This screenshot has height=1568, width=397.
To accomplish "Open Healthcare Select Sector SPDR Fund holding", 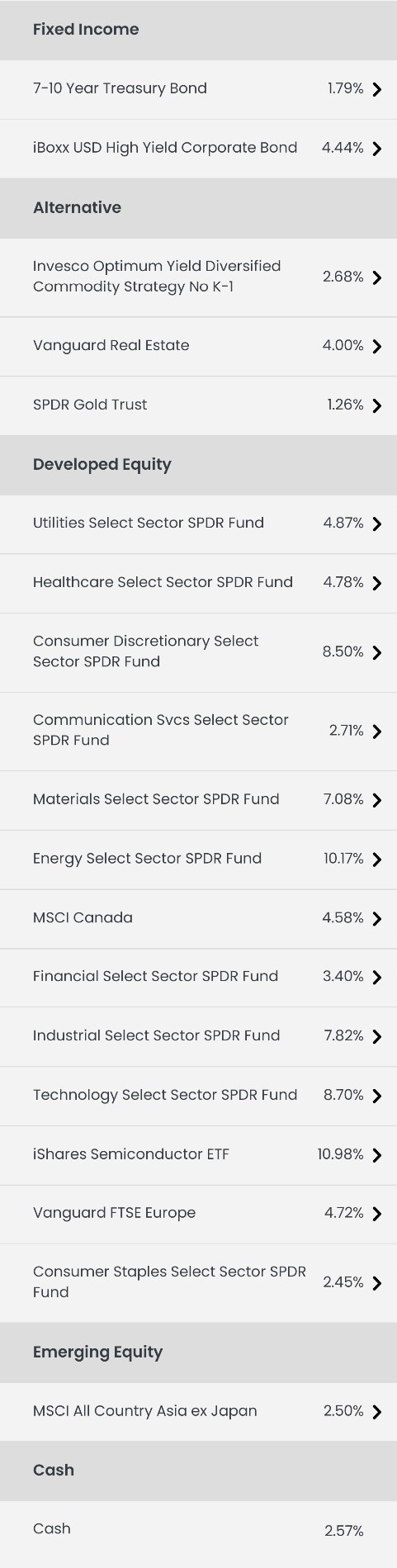I will [x=198, y=583].
